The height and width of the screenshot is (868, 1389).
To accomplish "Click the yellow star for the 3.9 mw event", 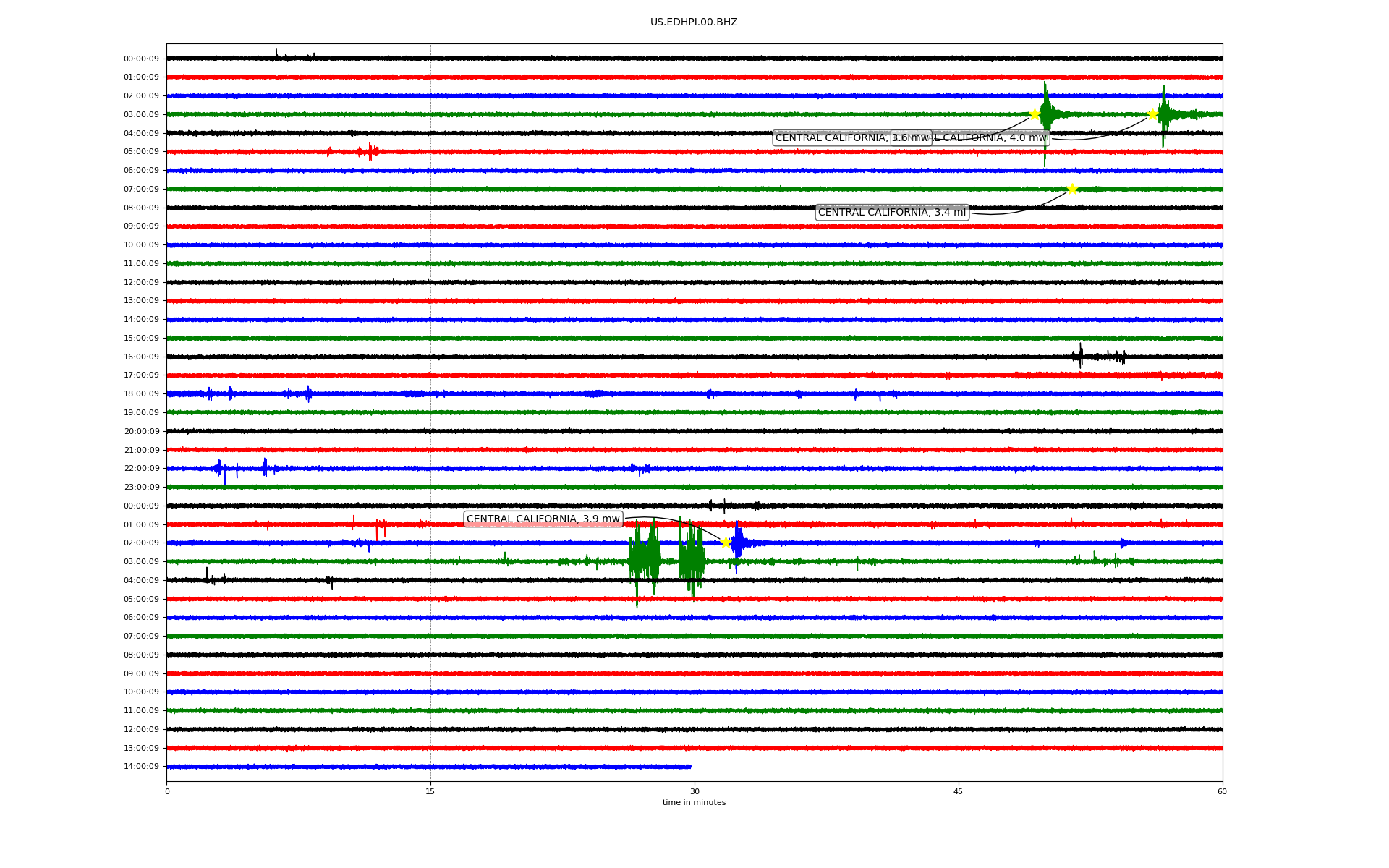I will [725, 542].
